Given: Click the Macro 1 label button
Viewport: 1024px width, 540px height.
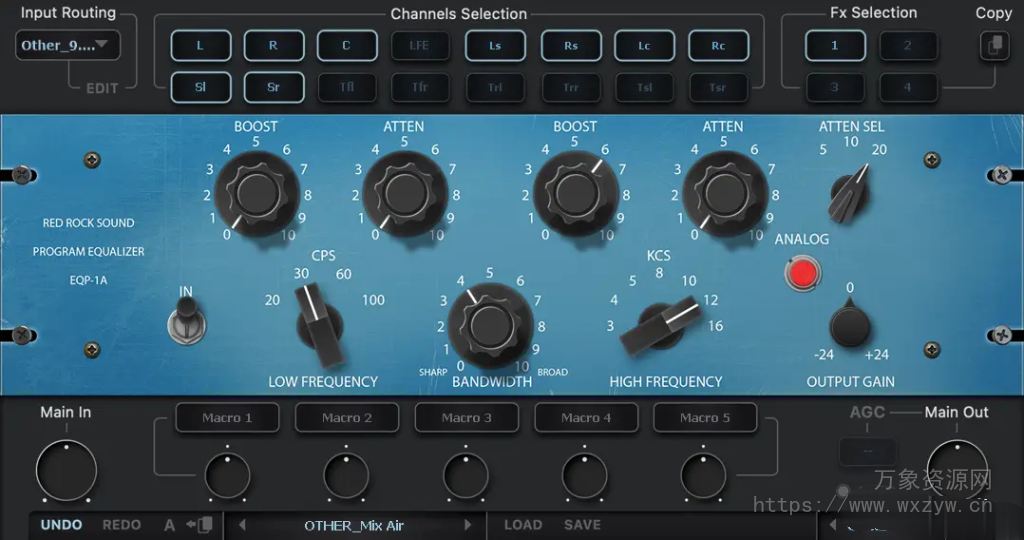Looking at the screenshot, I should (x=227, y=418).
